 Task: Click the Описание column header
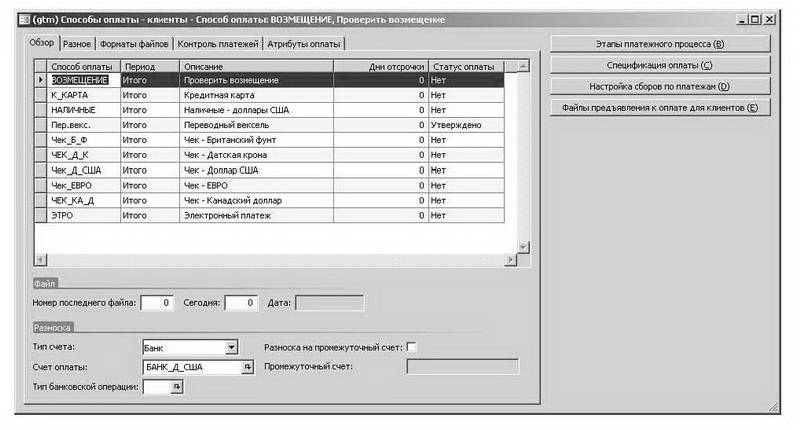point(257,66)
